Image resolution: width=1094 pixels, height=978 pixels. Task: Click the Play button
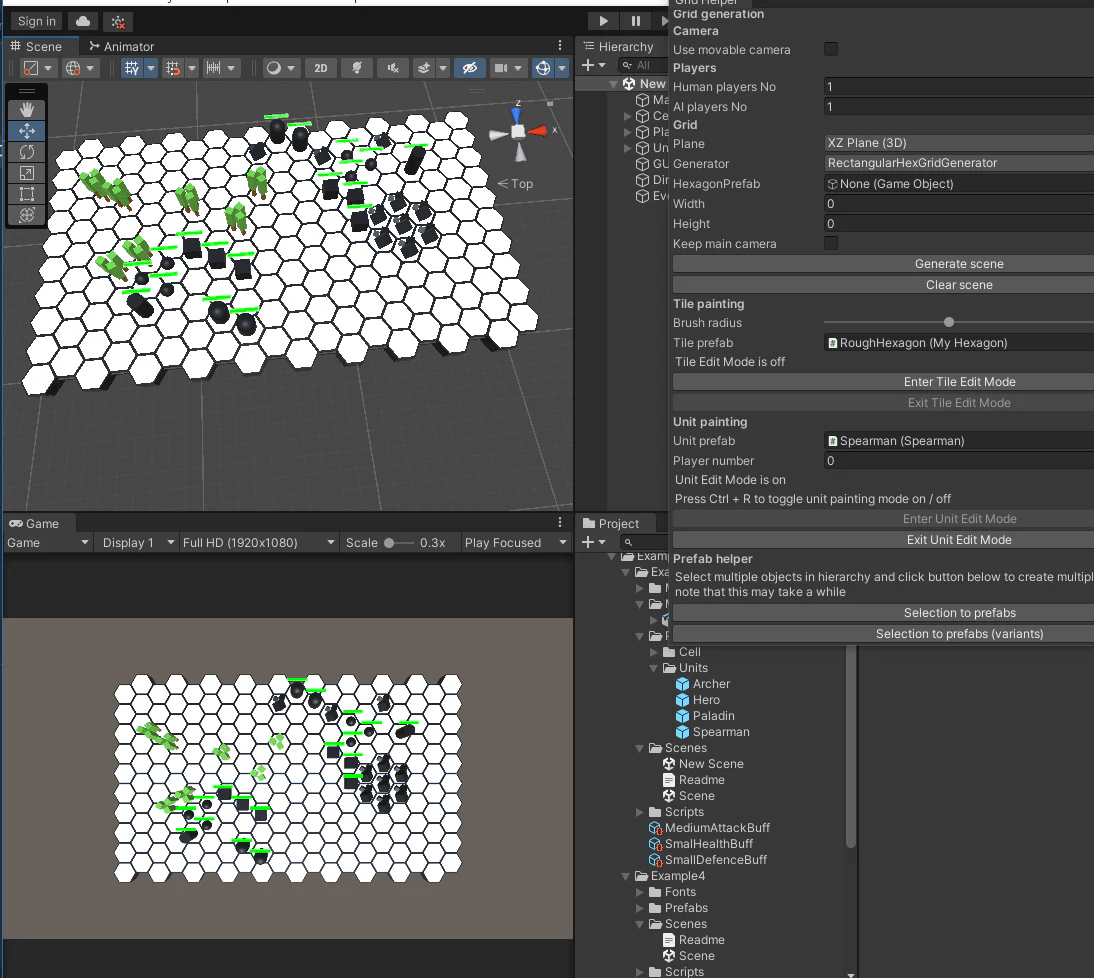[x=603, y=22]
